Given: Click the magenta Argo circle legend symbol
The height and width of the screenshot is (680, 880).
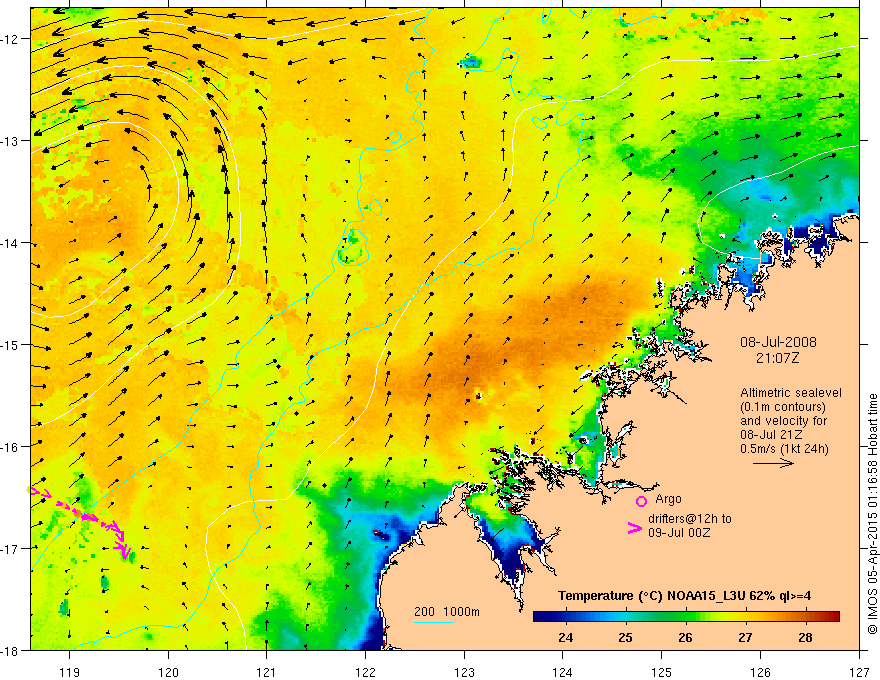Looking at the screenshot, I should click(641, 501).
